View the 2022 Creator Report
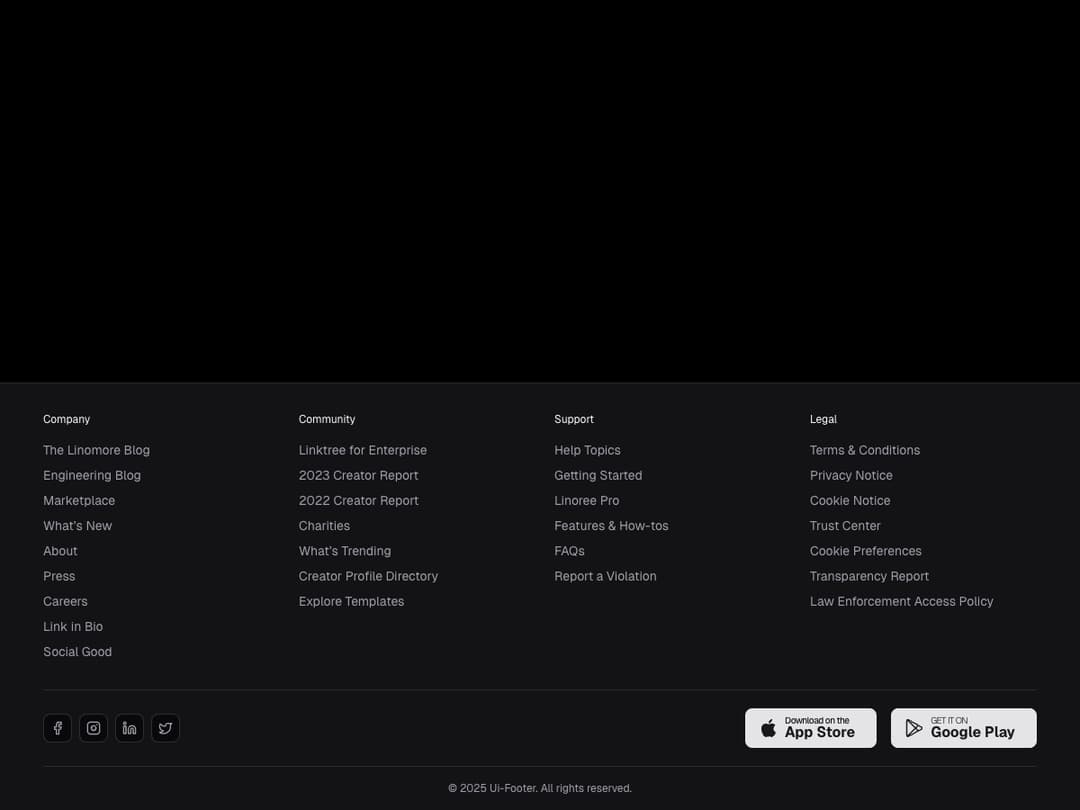This screenshot has height=810, width=1080. click(x=359, y=501)
